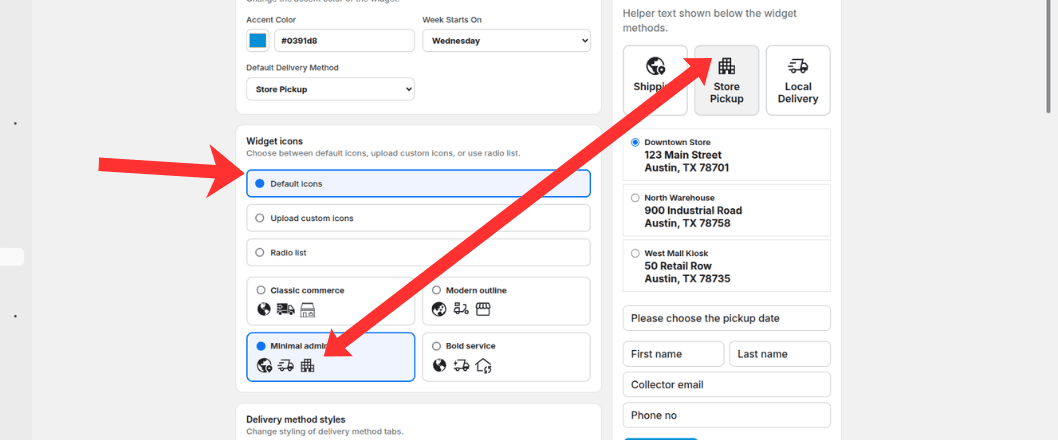The width and height of the screenshot is (1058, 440).
Task: Click the Classic commerce storefront icon
Action: (x=308, y=310)
